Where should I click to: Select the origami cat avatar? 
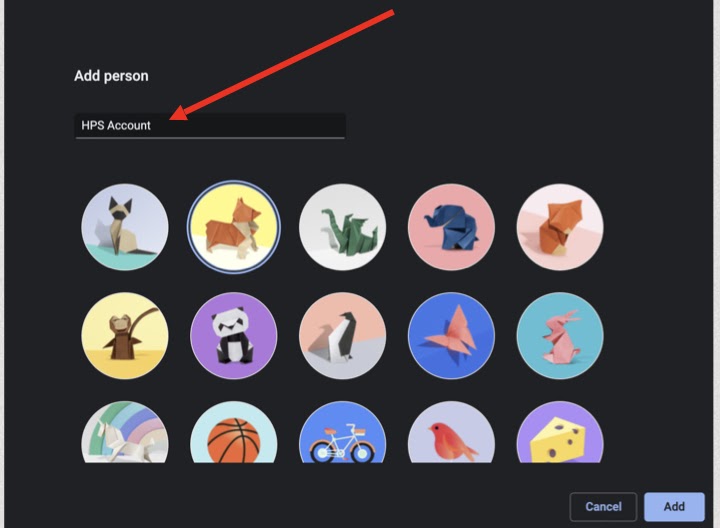[x=125, y=227]
